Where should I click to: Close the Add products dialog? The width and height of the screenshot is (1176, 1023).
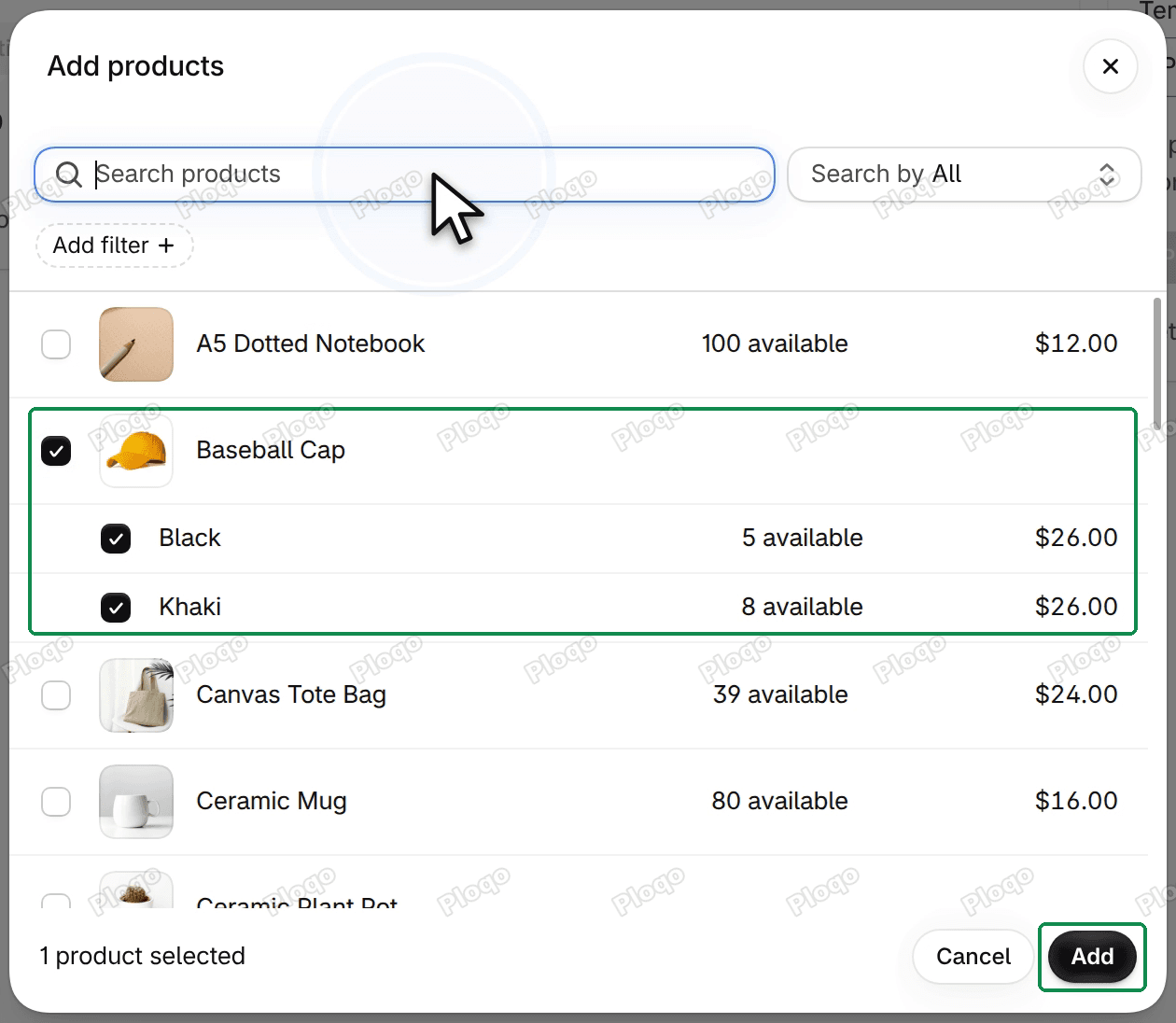click(1110, 66)
